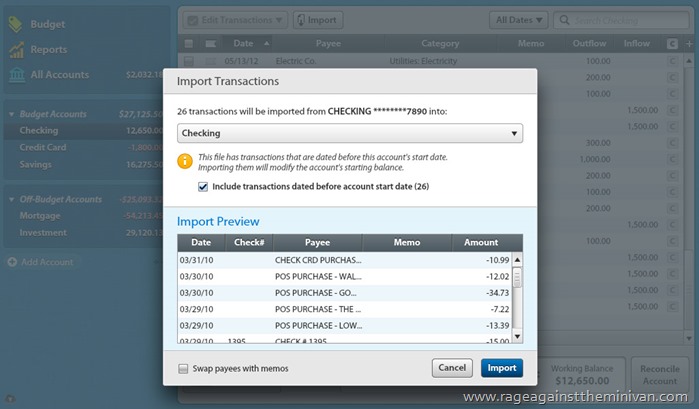Click the POS PURCHASE - GO... row
Viewport: 699px width, 409px height.
click(345, 293)
